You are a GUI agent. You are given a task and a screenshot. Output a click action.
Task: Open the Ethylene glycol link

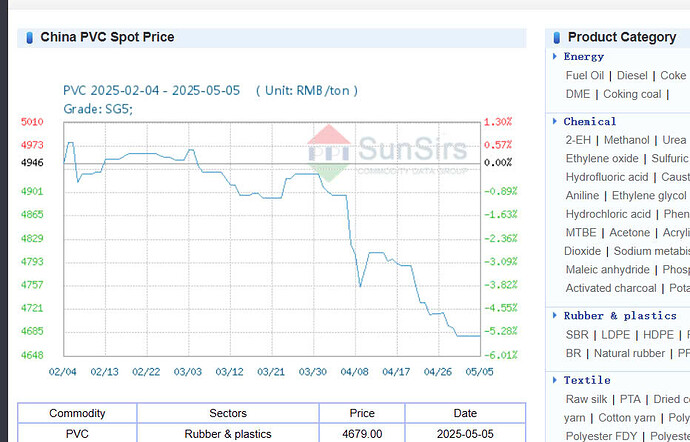(649, 195)
